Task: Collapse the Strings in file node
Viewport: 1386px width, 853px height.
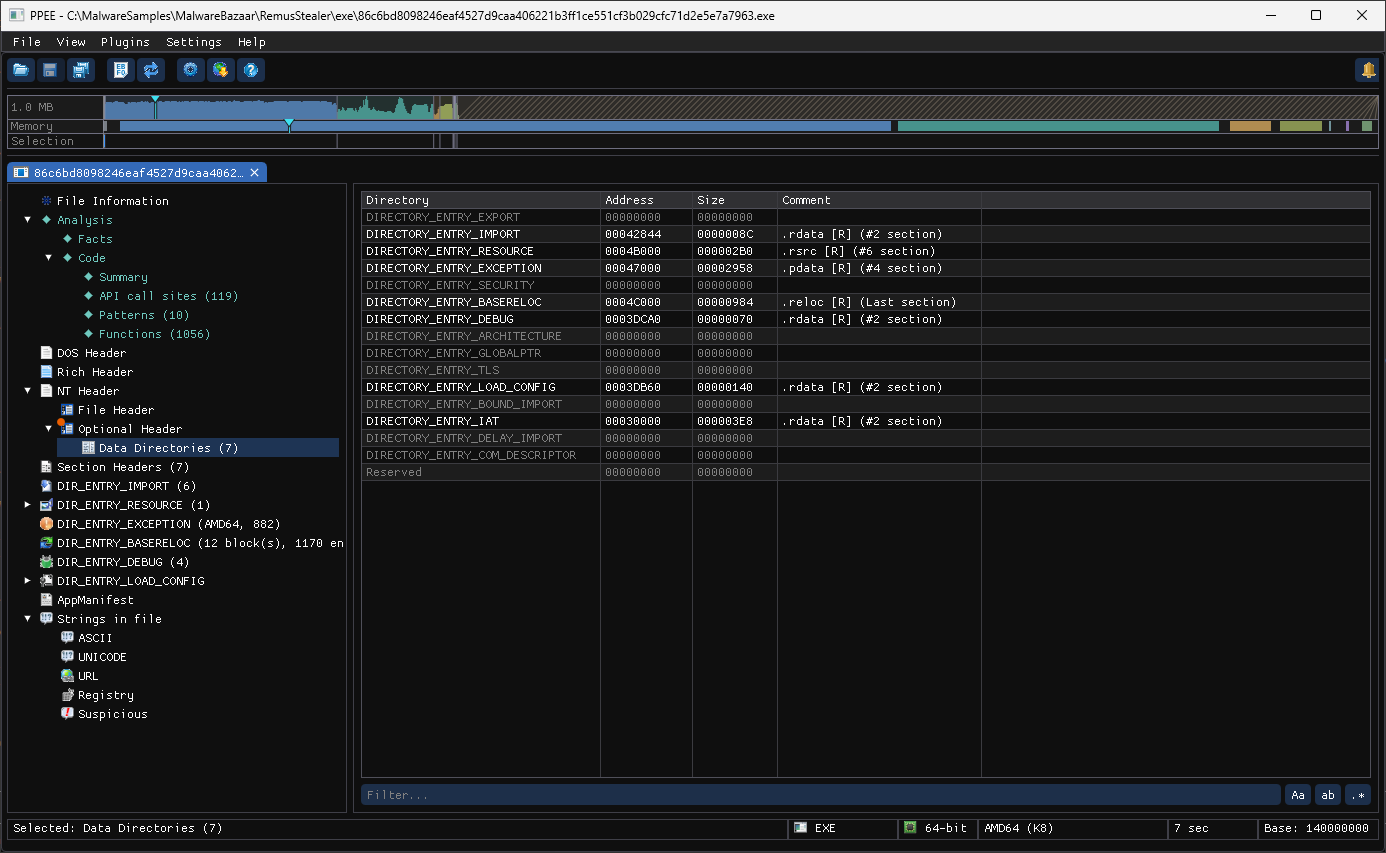Action: (28, 619)
